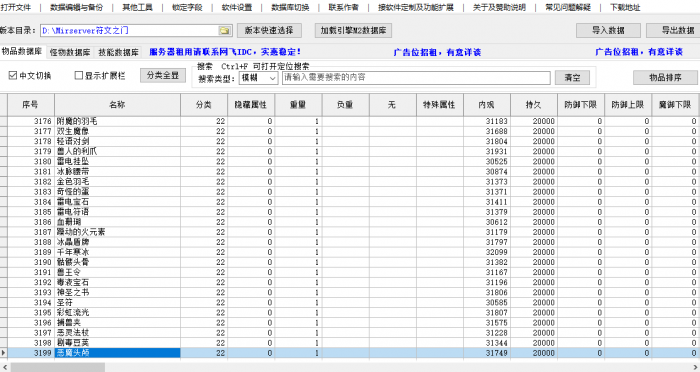The height and width of the screenshot is (372, 700).
Task: Open the 数据库切换 menu
Action: 290,7
